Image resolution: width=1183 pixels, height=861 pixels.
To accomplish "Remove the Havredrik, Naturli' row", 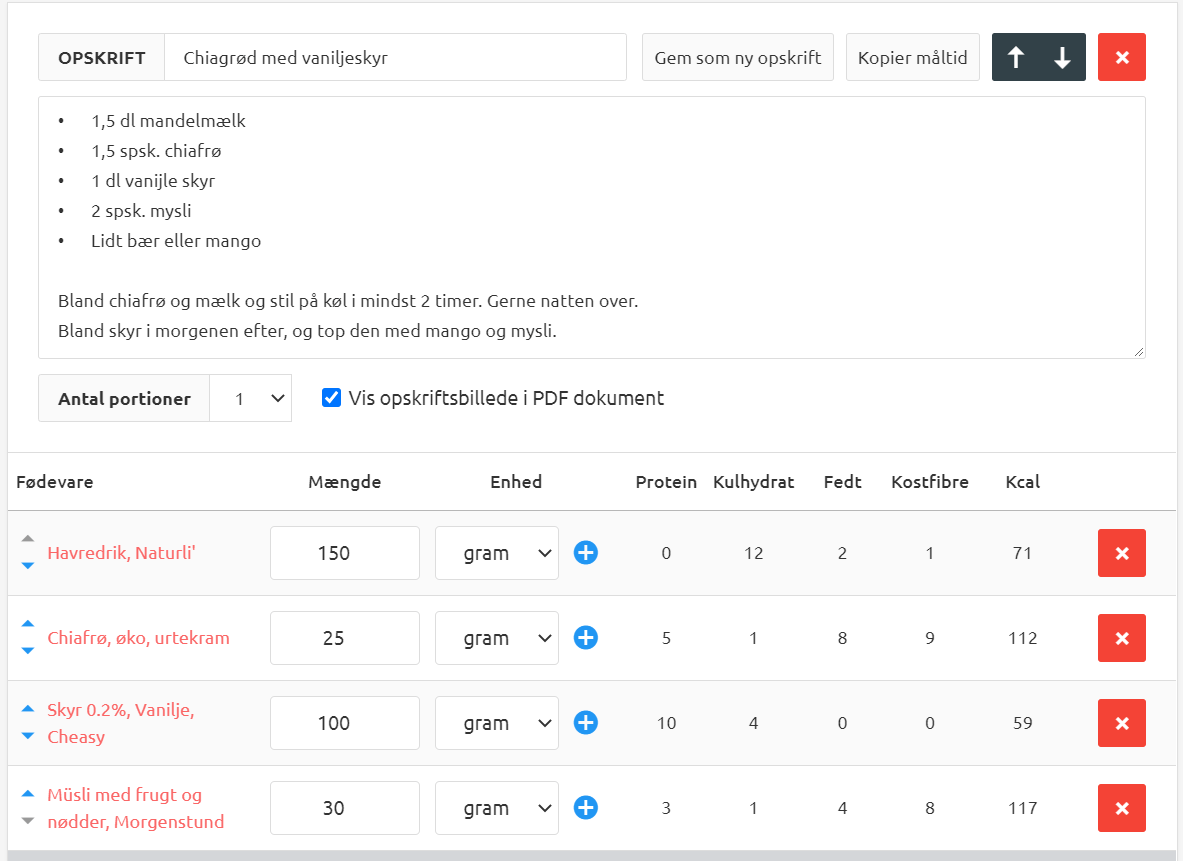I will [1121, 553].
